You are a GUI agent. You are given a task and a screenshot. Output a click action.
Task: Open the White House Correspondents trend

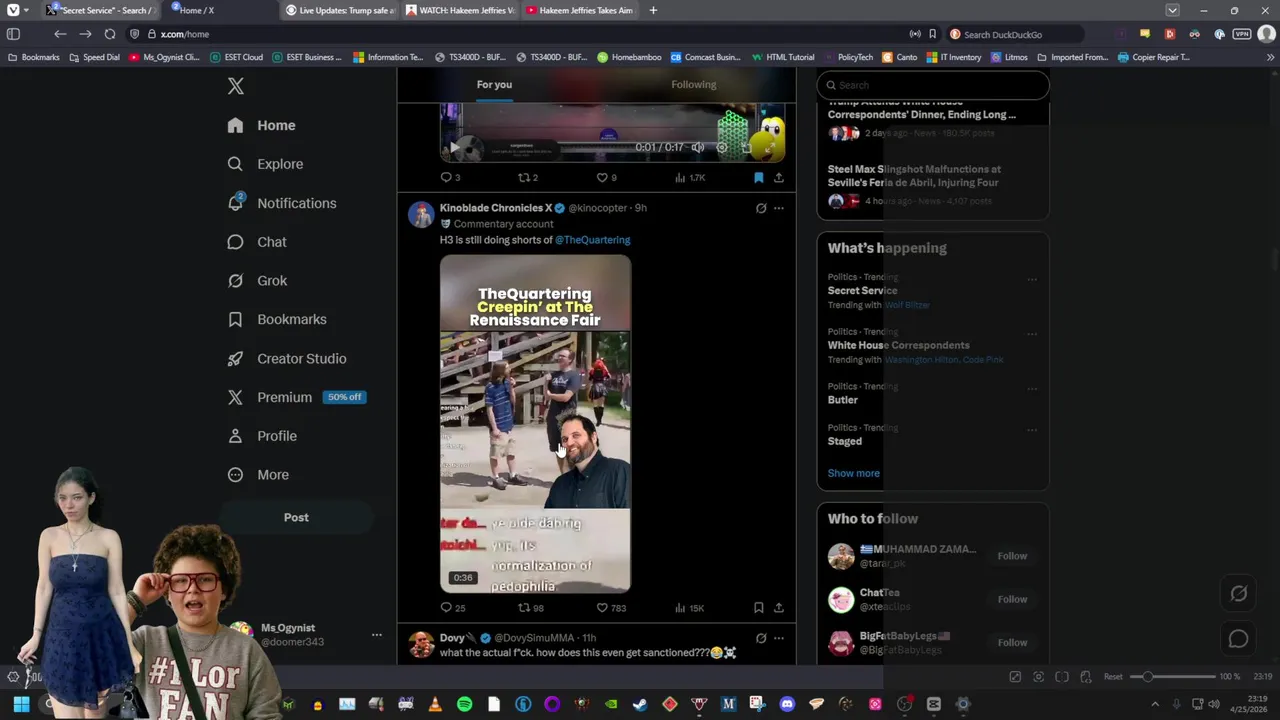[898, 345]
